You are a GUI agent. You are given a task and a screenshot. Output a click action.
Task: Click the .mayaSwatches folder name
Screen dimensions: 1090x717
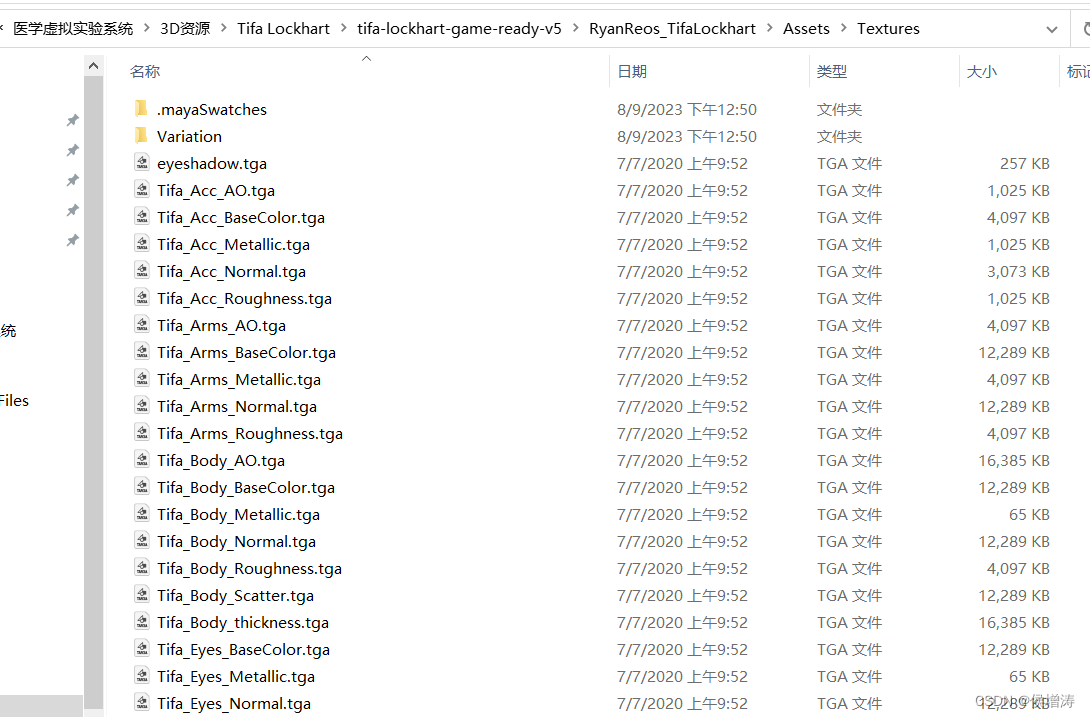coord(211,109)
